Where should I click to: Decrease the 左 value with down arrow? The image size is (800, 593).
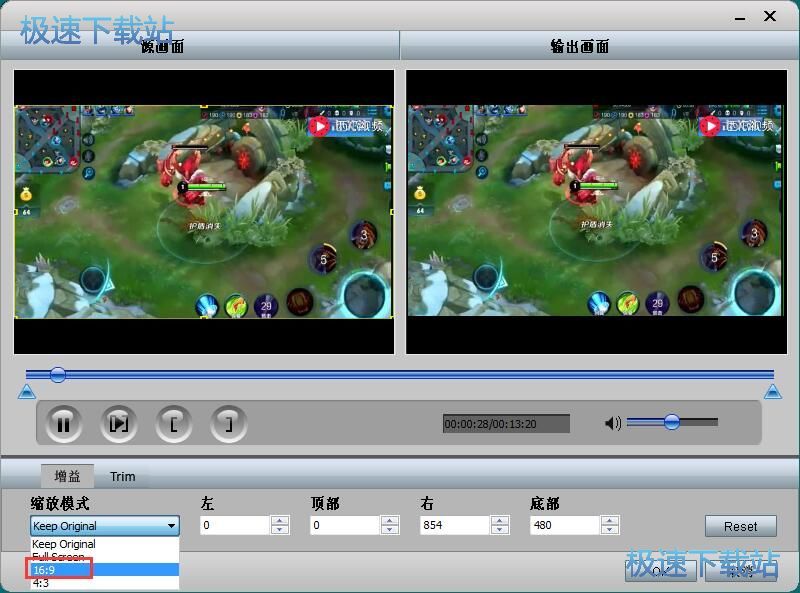point(280,530)
